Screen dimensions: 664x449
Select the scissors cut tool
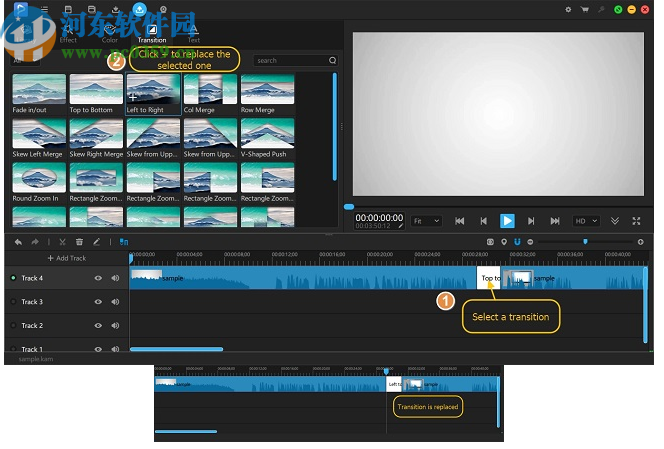[62, 242]
